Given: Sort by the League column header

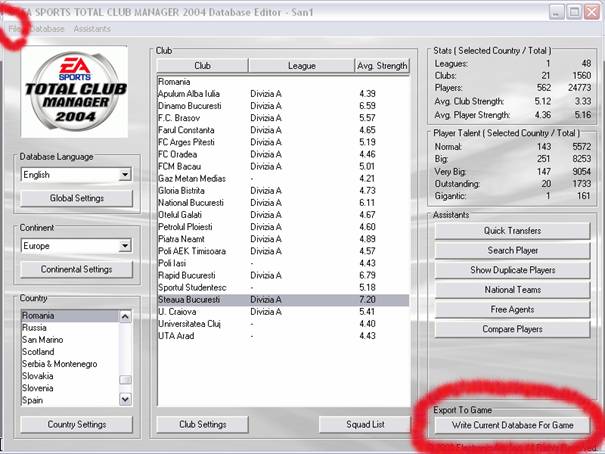Looking at the screenshot, I should 301,66.
